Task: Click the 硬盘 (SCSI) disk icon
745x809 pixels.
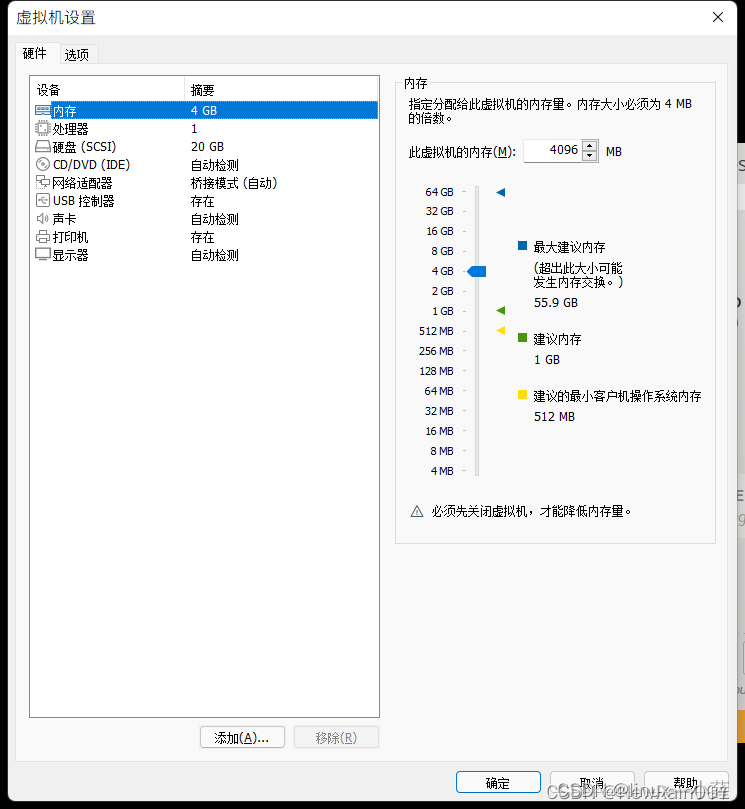Action: 43,147
